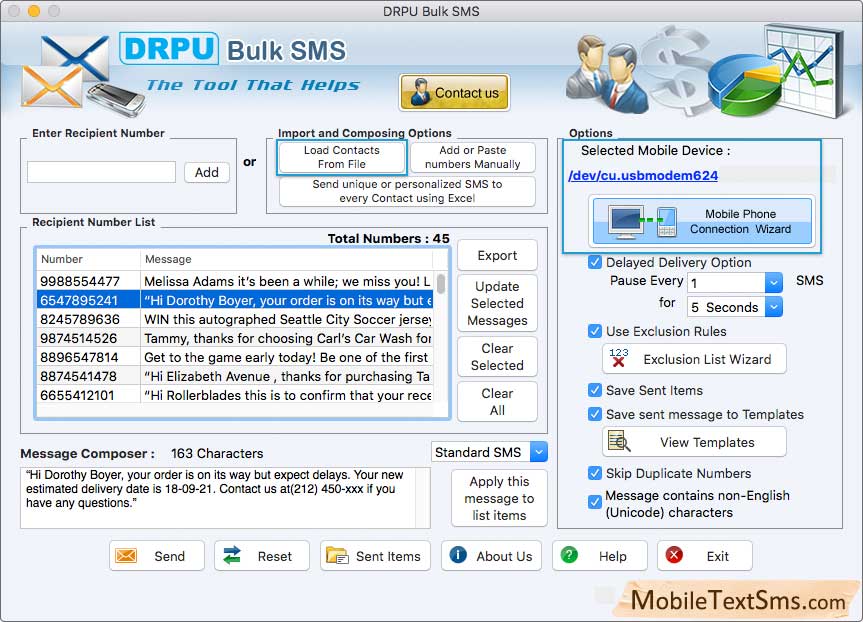The height and width of the screenshot is (622, 863).
Task: Toggle the Save Sent Items checkbox
Action: (x=594, y=390)
